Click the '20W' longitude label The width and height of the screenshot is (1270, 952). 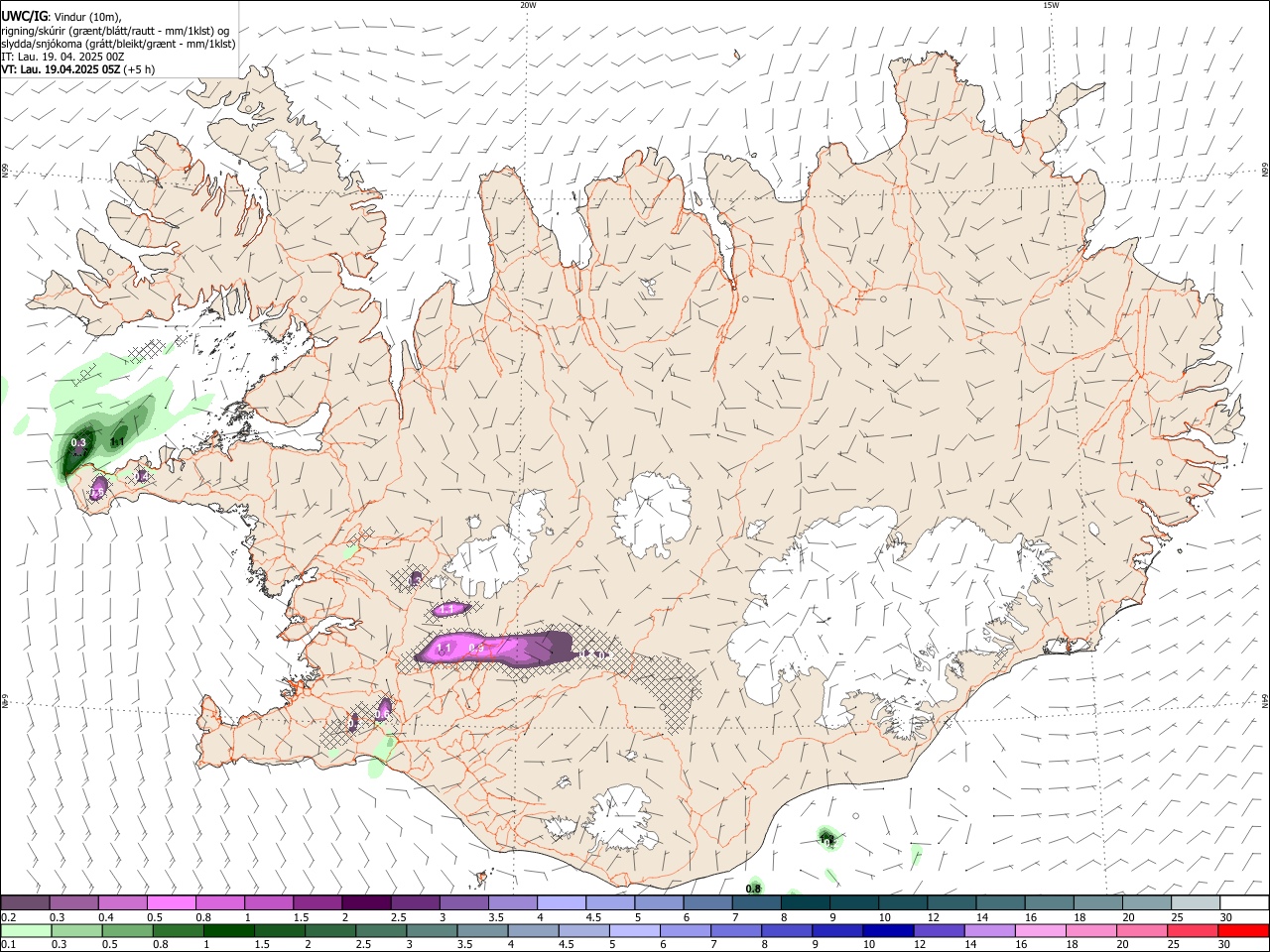528,5
